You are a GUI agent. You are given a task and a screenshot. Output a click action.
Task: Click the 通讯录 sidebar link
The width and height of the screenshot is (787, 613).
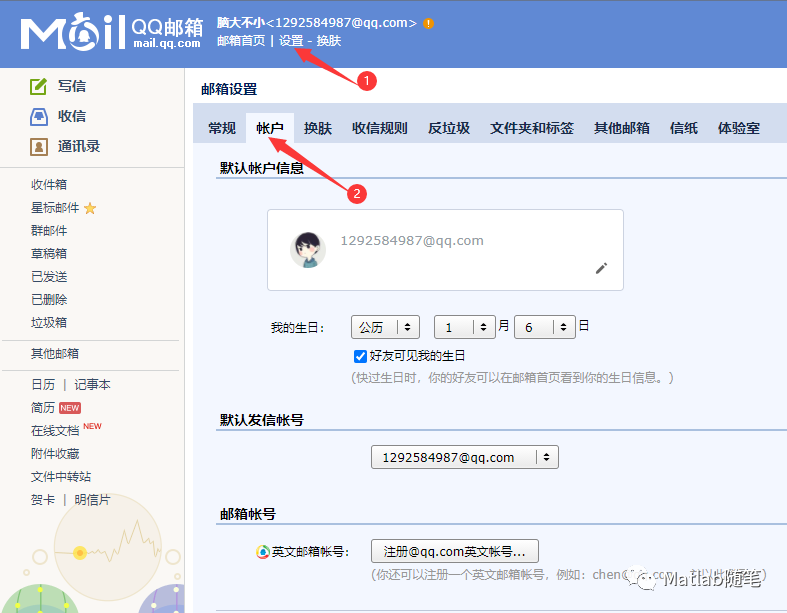79,147
